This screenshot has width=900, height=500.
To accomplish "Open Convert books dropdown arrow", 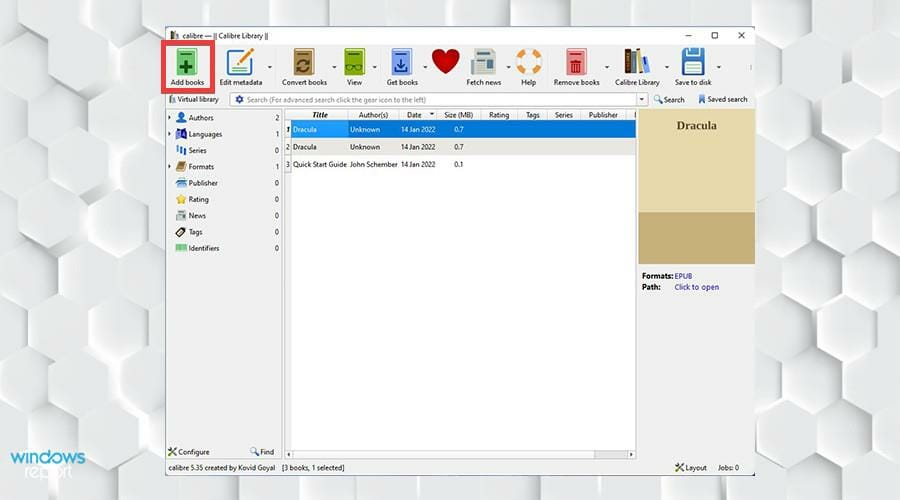I will [x=334, y=67].
